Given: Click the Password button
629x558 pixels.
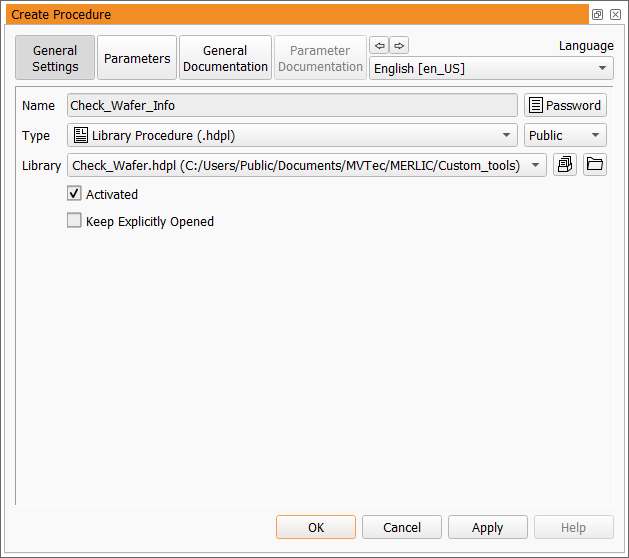Looking at the screenshot, I should point(565,105).
